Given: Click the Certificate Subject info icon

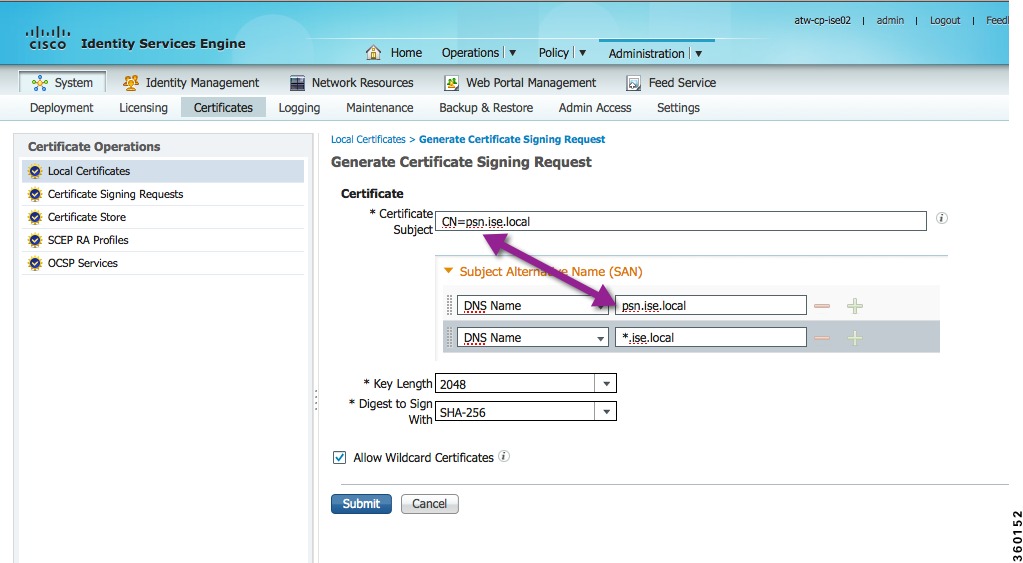Looking at the screenshot, I should 941,219.
